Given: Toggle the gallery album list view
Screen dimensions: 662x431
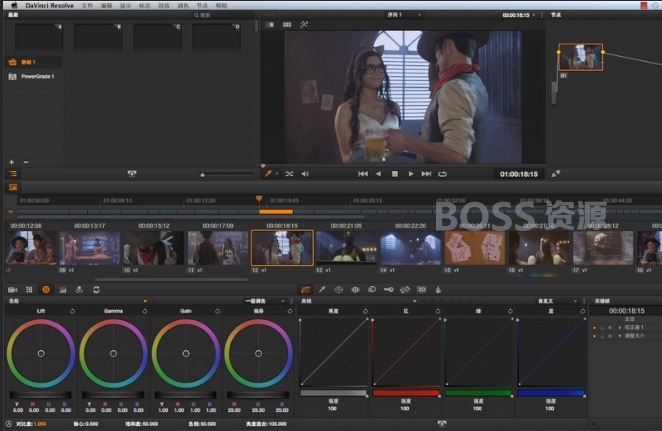Looking at the screenshot, I should coord(13,173).
